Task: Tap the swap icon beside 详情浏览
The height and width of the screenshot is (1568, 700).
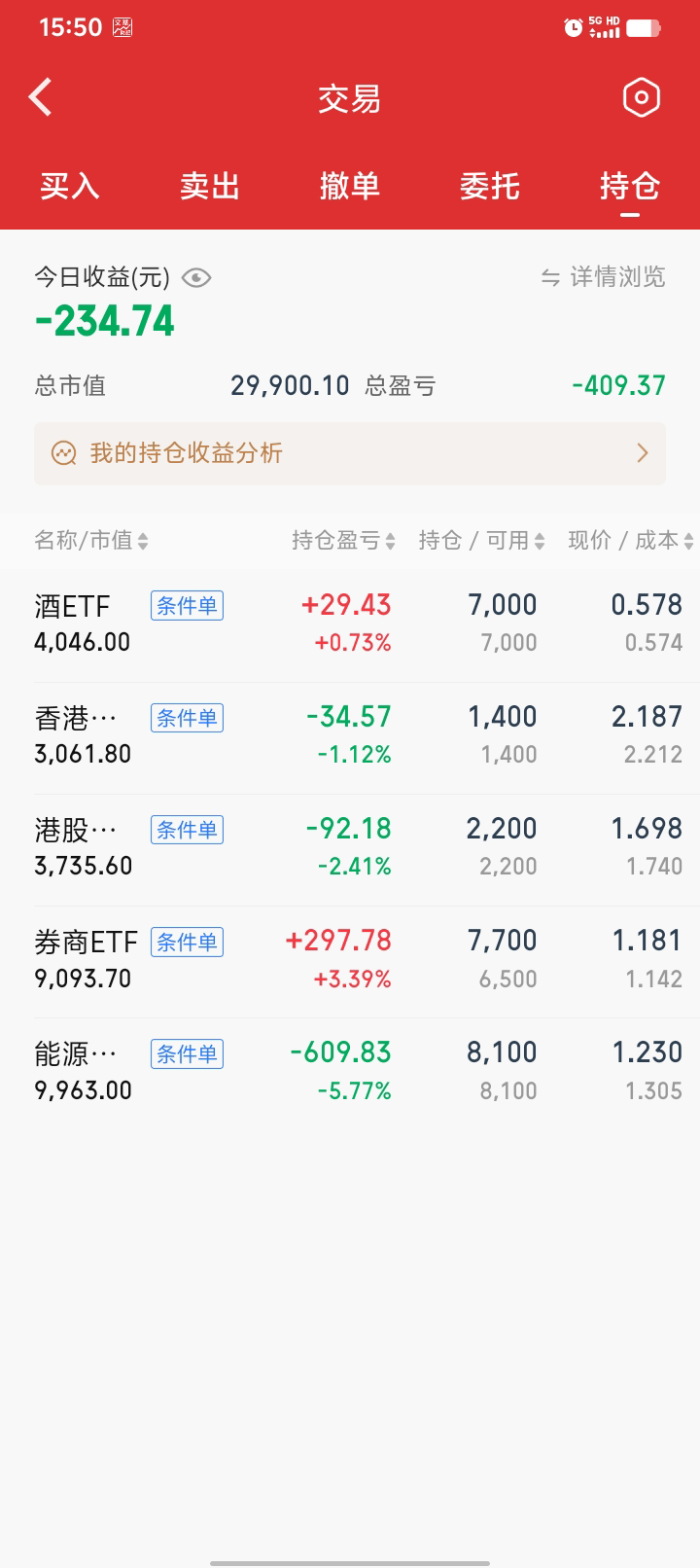Action: point(550,278)
